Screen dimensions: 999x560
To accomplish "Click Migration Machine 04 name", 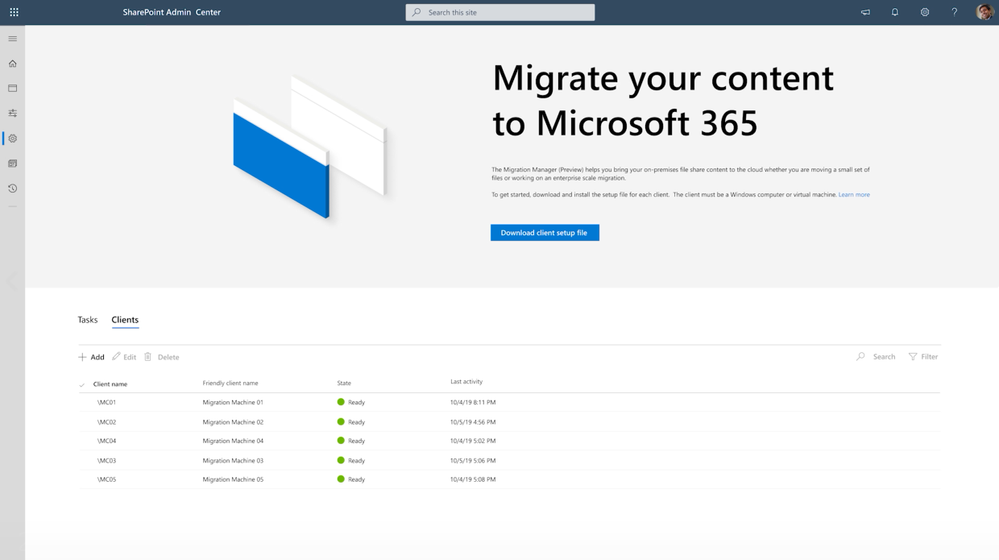I will coord(233,441).
